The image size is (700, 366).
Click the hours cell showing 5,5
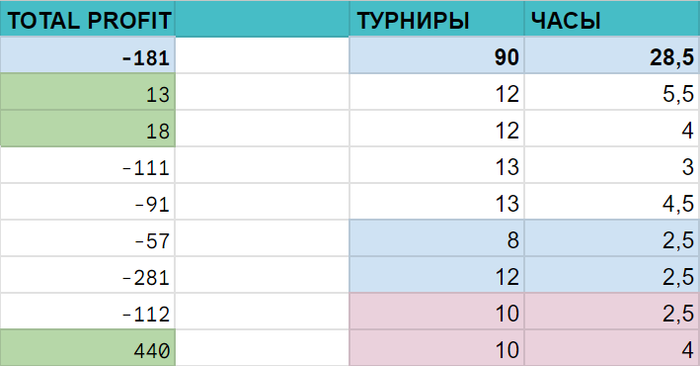click(612, 92)
